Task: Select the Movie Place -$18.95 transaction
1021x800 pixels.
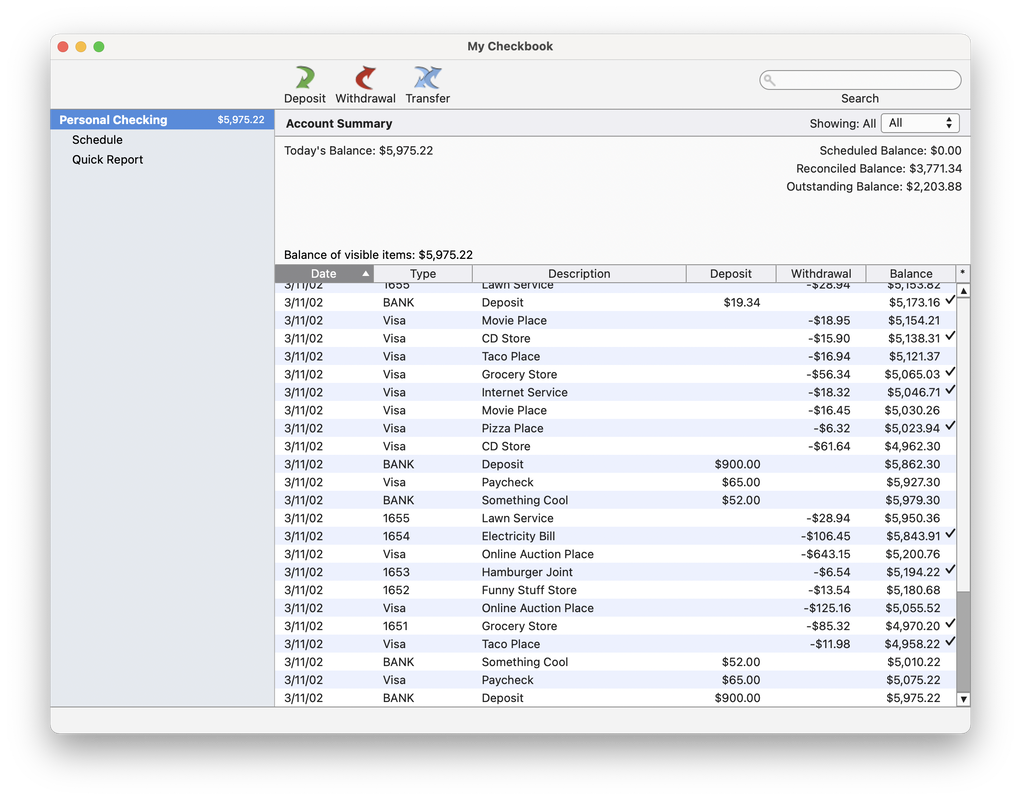Action: [616, 320]
